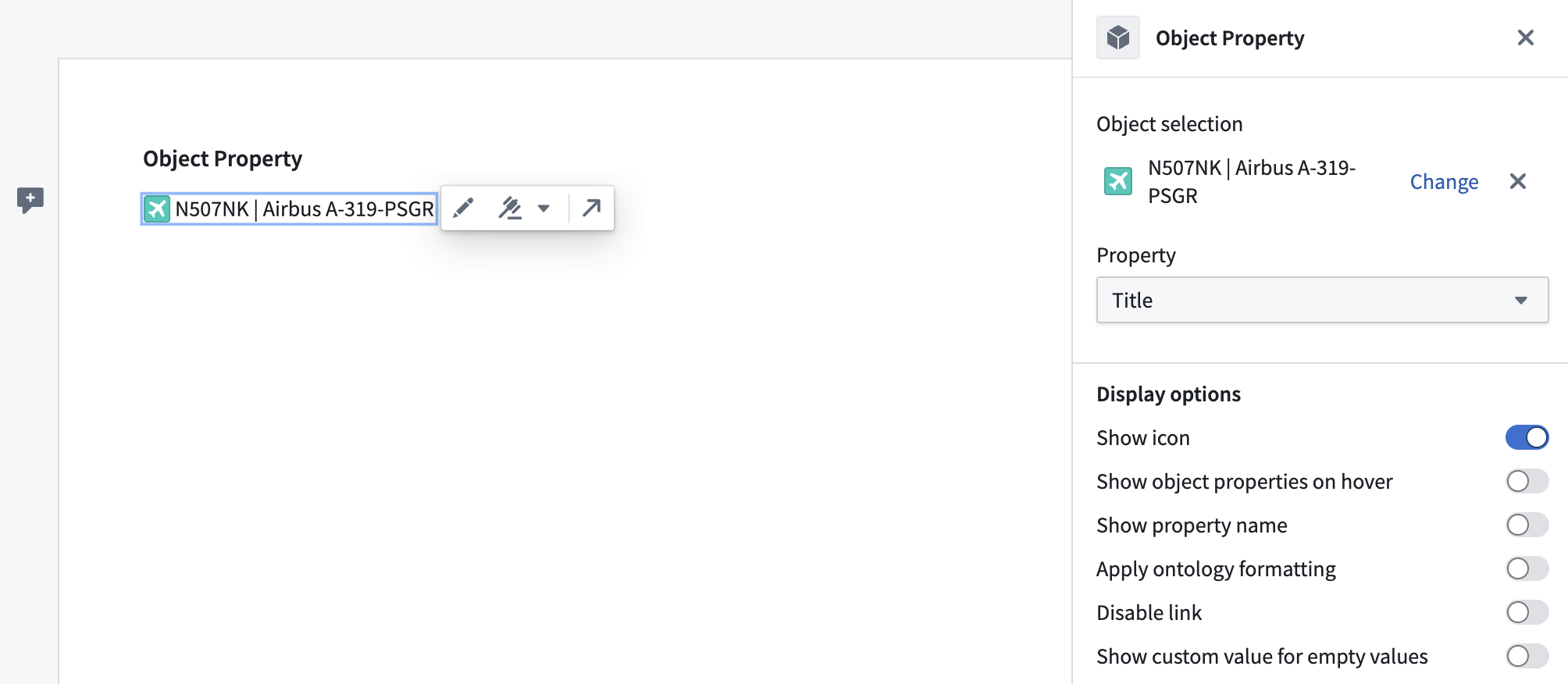The image size is (1568, 684).
Task: Open the Property dropdown showing Title
Action: [1322, 300]
